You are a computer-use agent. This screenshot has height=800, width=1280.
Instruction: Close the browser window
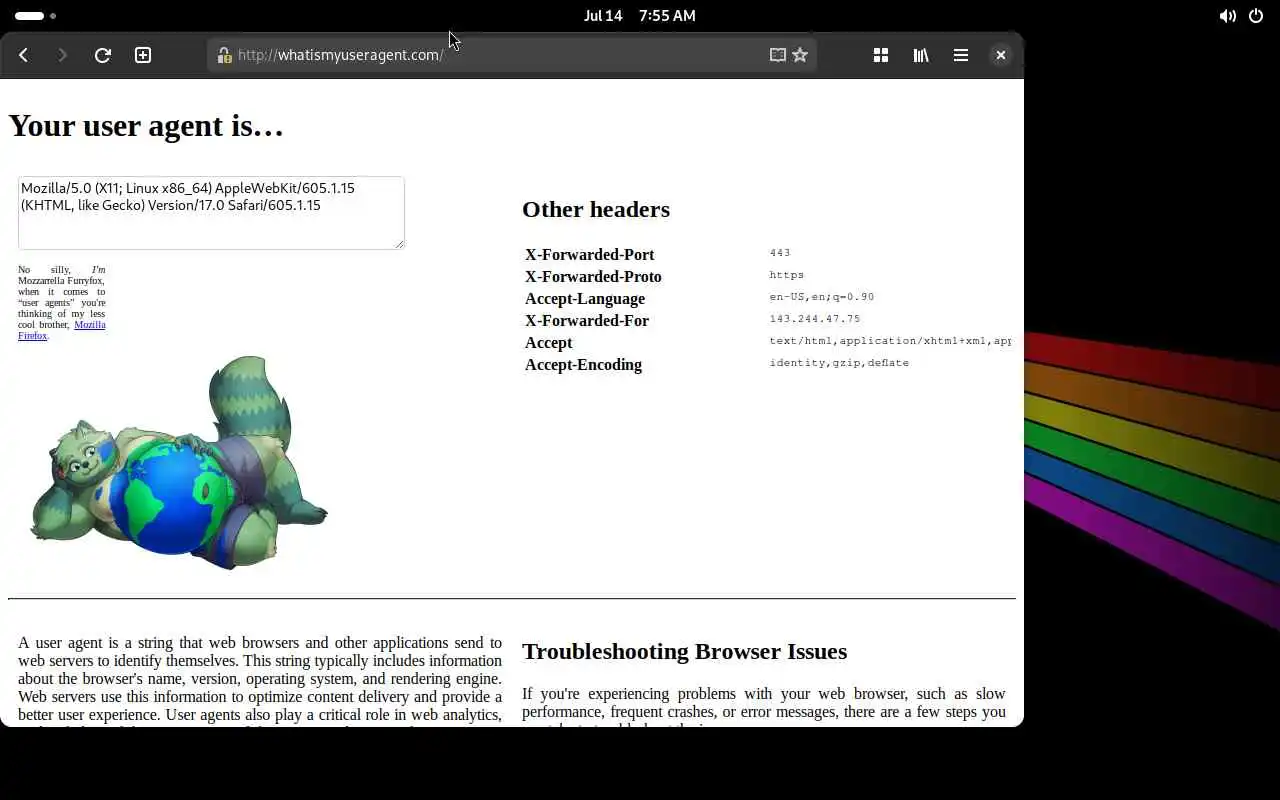pyautogui.click(x=1000, y=55)
